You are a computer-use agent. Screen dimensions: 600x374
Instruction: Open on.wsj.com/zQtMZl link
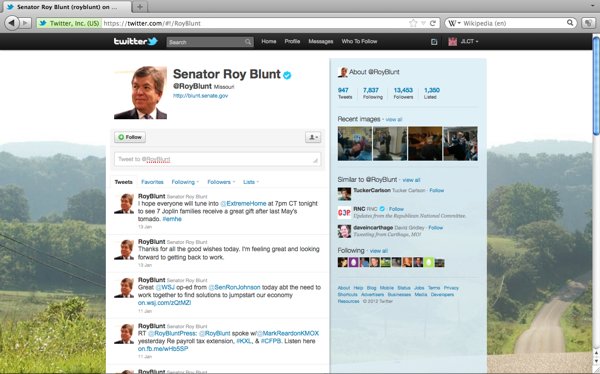[x=165, y=303]
